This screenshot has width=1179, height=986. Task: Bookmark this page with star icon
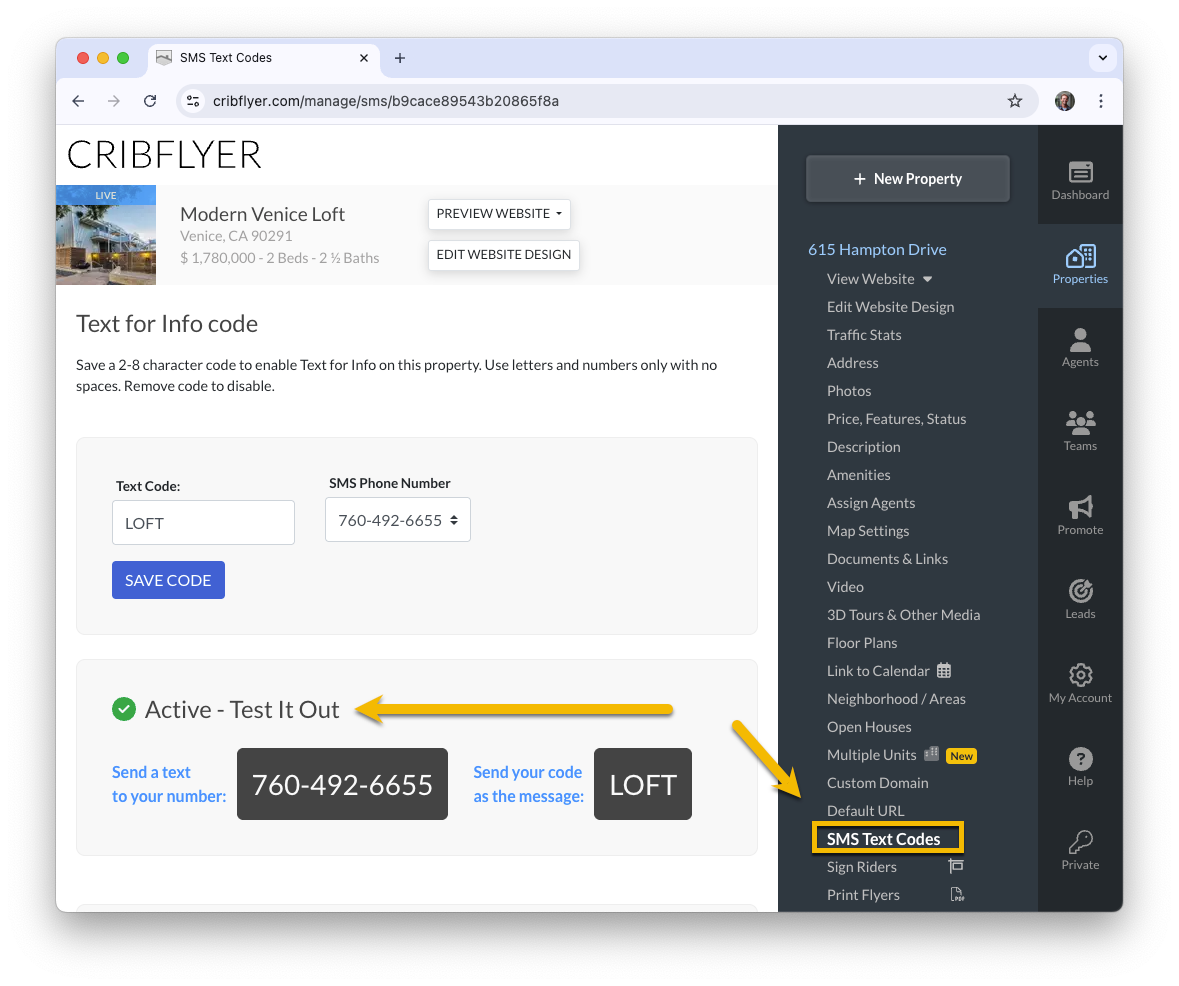[1014, 101]
